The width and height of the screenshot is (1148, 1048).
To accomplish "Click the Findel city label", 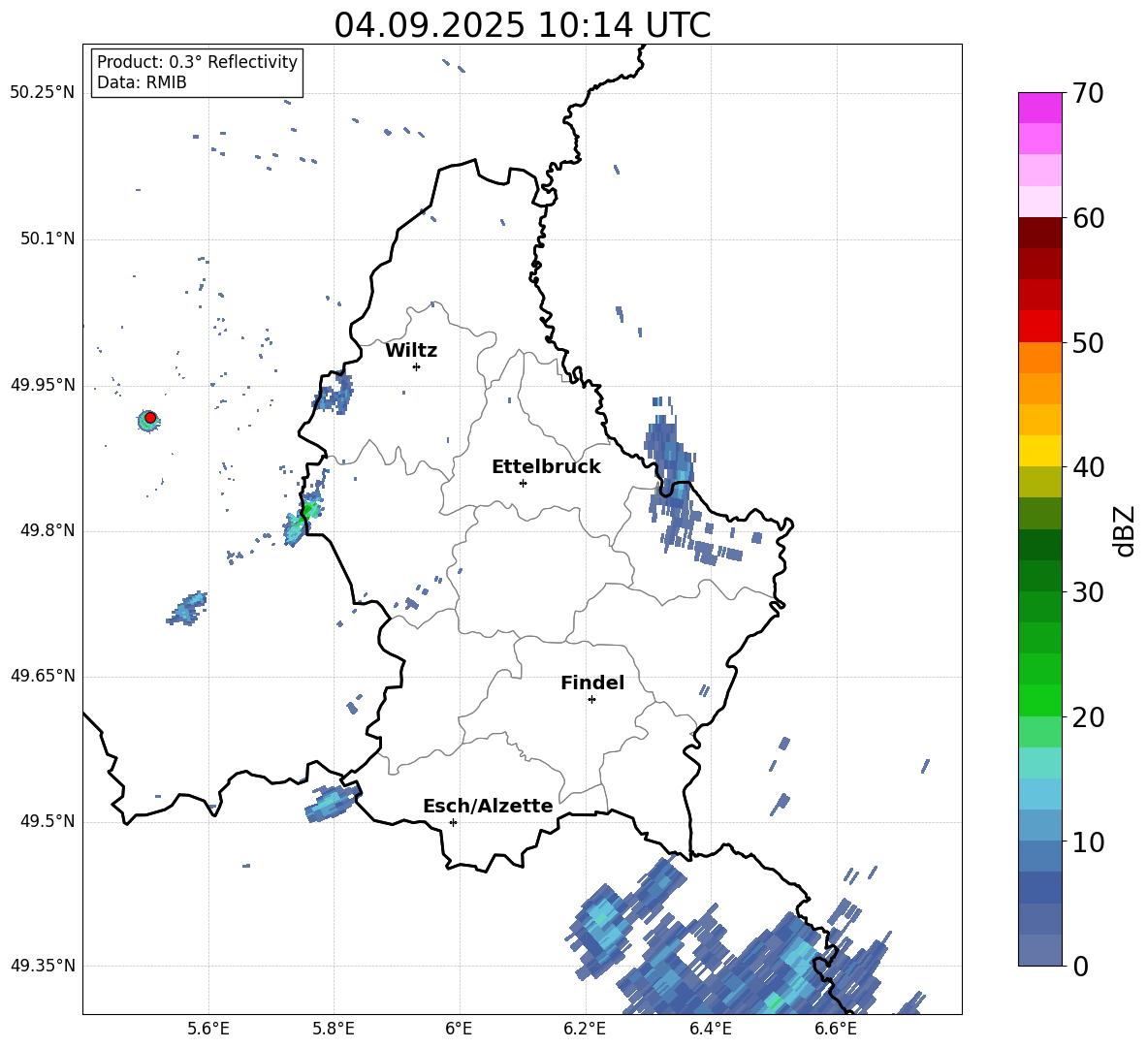I will [592, 683].
